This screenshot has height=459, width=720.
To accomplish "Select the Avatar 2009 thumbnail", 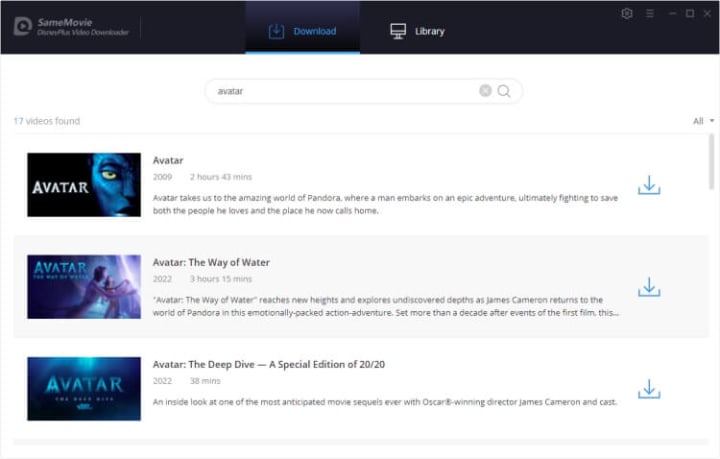I will pos(84,185).
